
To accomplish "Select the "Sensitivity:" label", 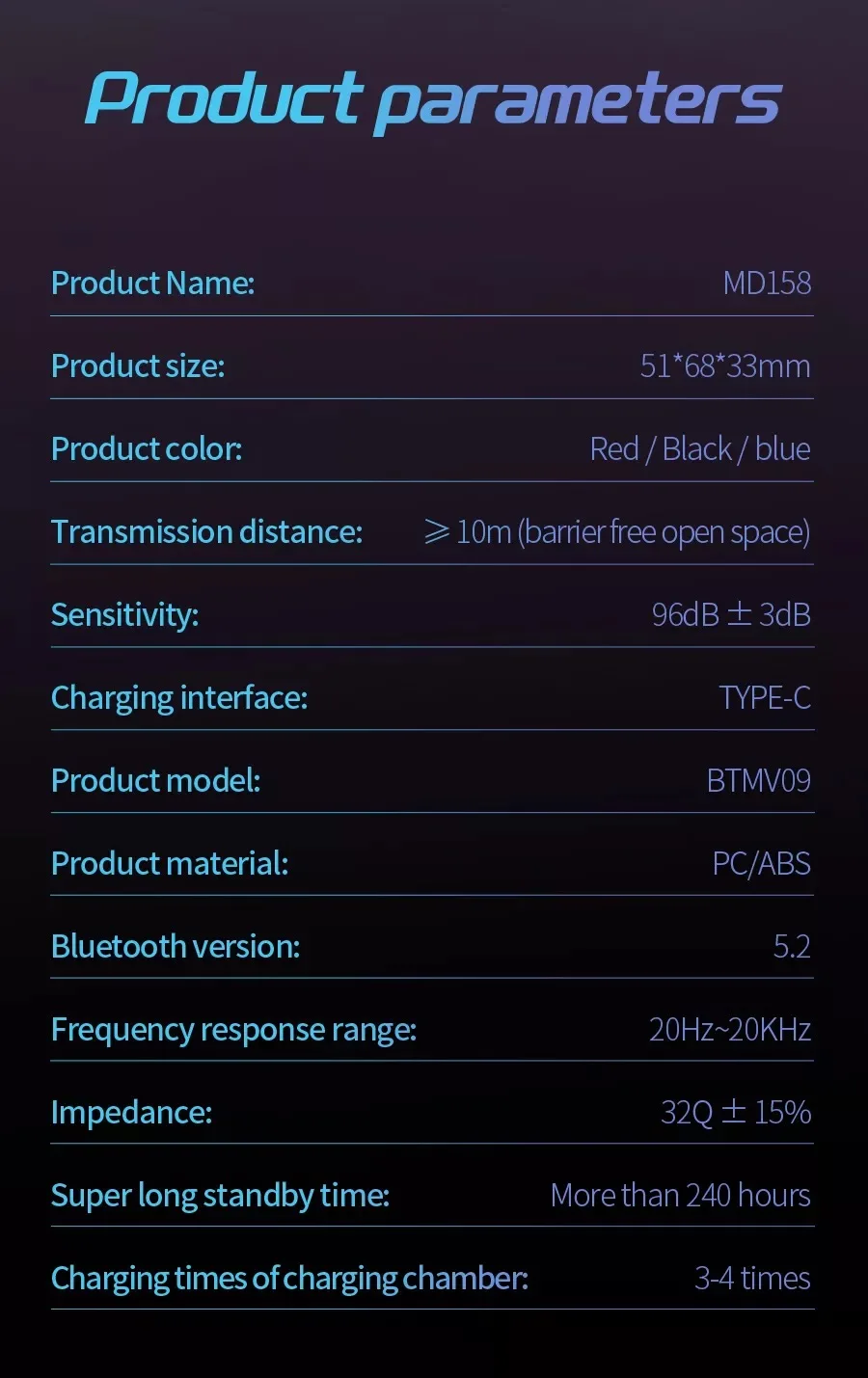I will pos(124,615).
